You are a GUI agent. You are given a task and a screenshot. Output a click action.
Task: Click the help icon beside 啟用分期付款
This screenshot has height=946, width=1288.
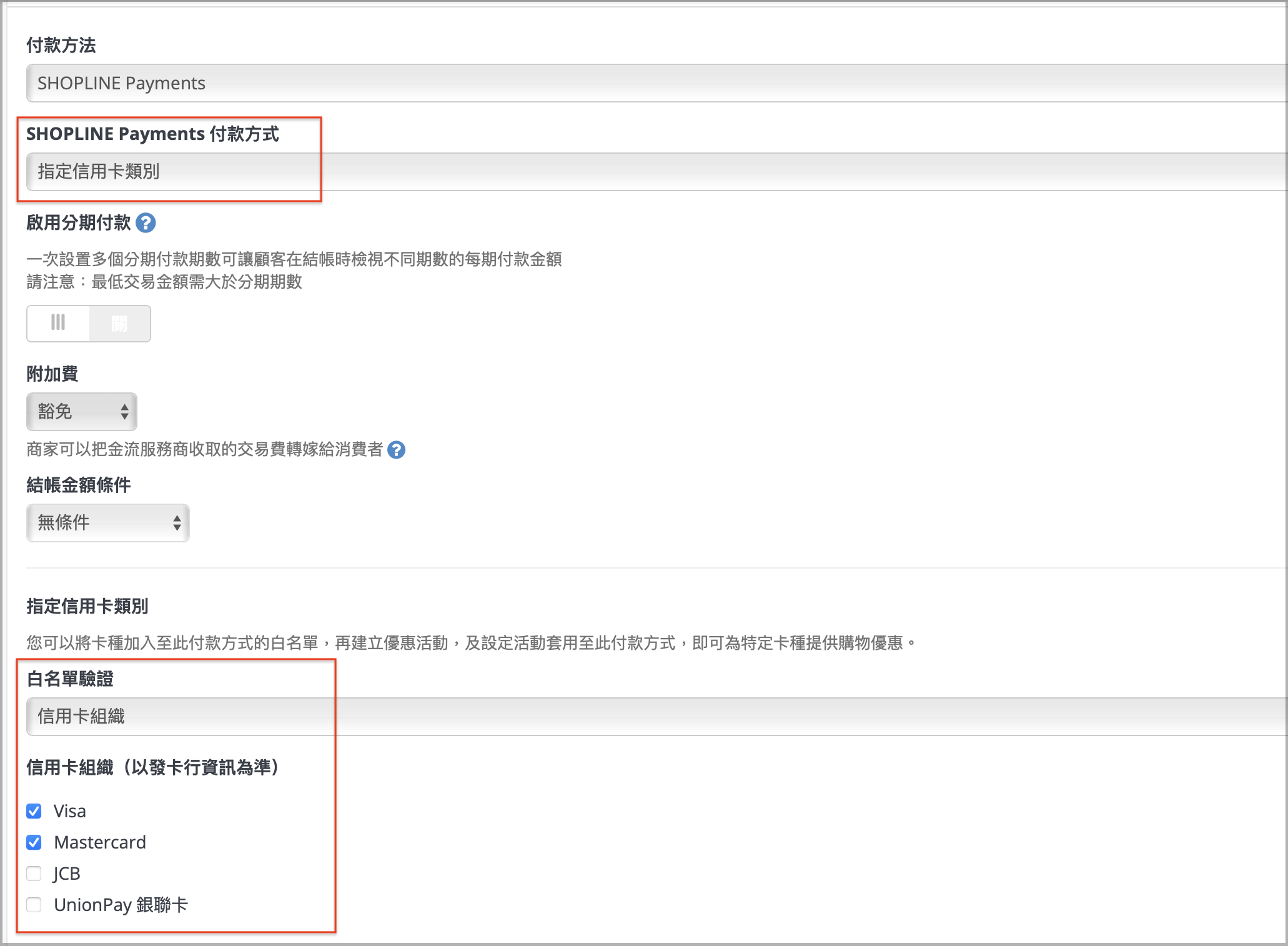pyautogui.click(x=146, y=222)
